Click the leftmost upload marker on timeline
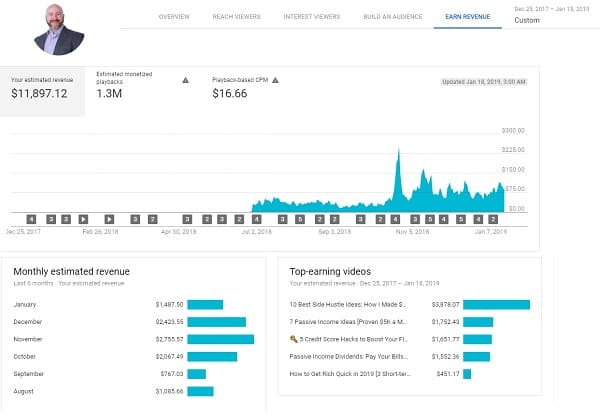This screenshot has height=417, width=600. pos(31,218)
